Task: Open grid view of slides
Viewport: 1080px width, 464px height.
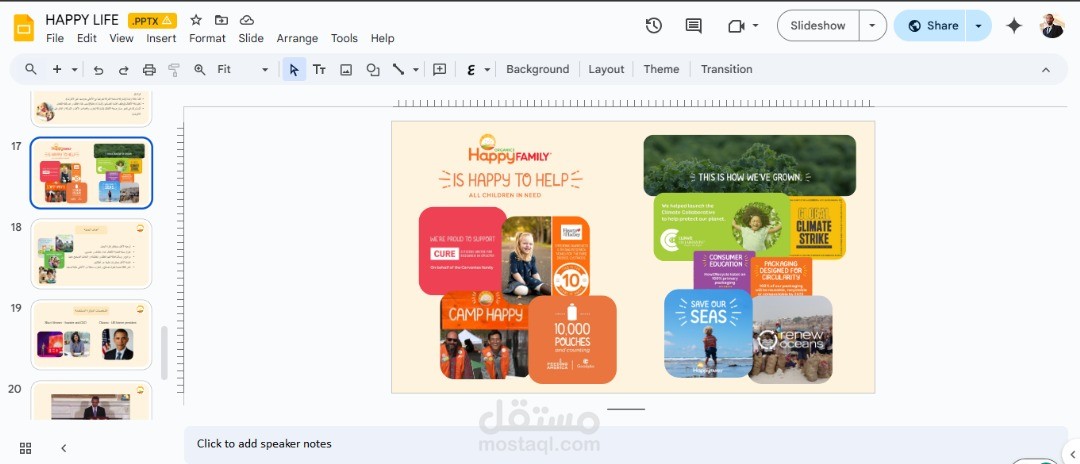Action: click(25, 448)
